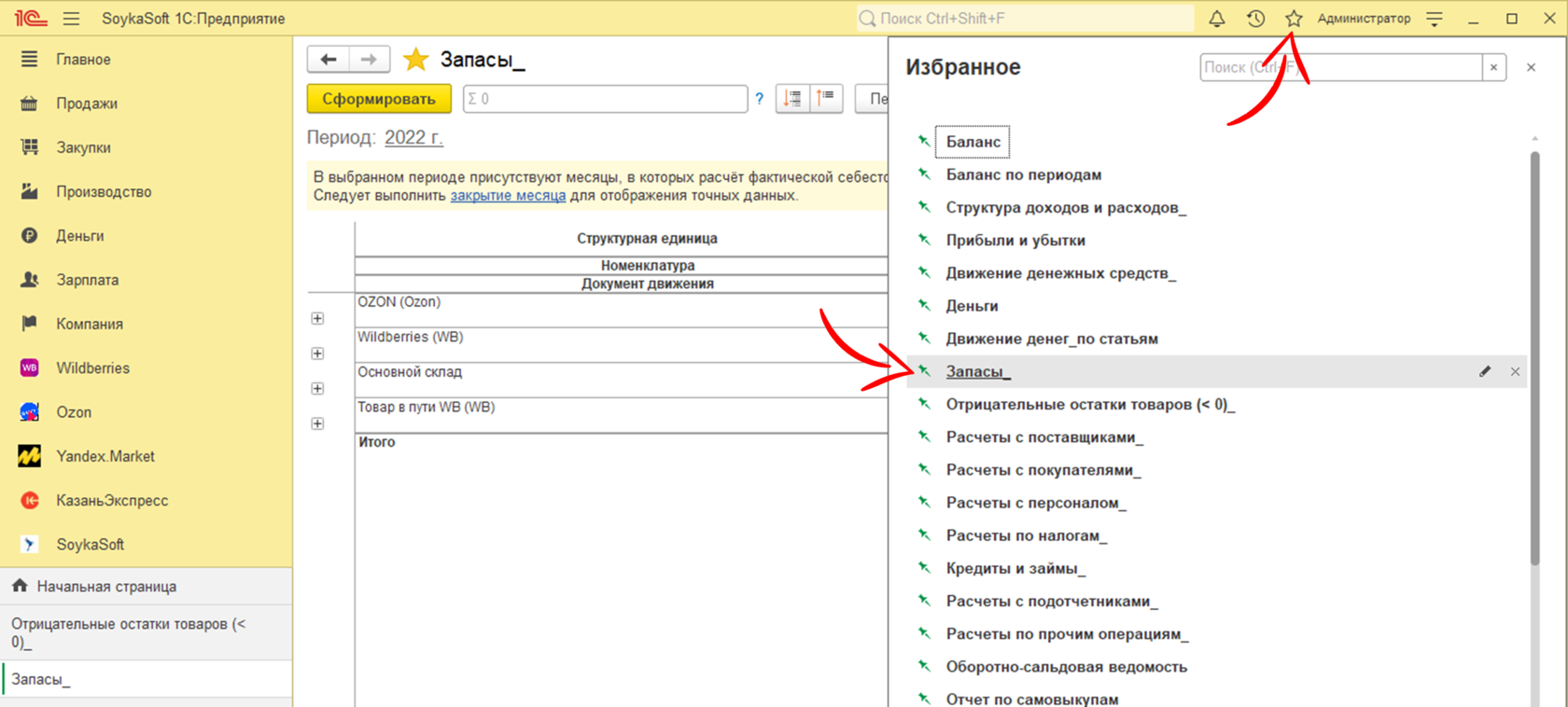Close the Избранное panel
1568x707 pixels.
(x=1531, y=67)
